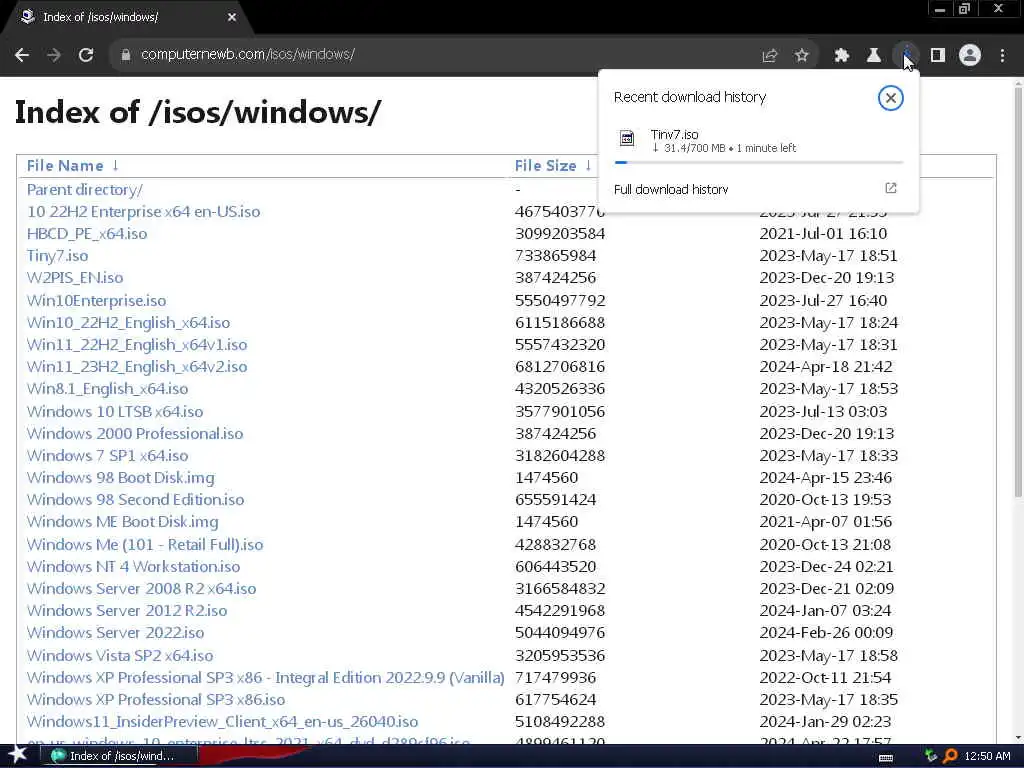Reload the current page

coord(86,55)
